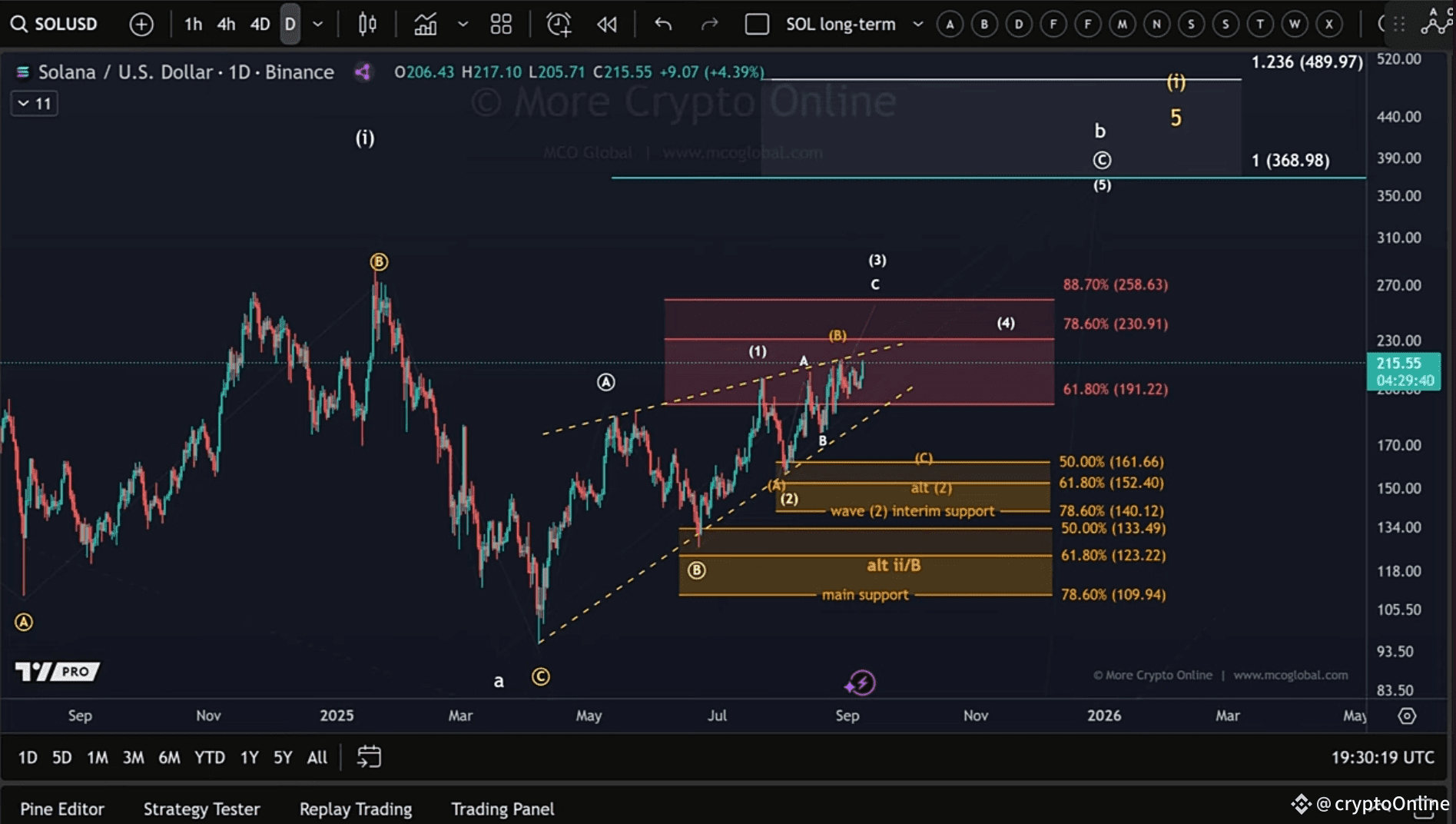1456x824 pixels.
Task: Select the 4D timeframe
Action: [x=260, y=25]
